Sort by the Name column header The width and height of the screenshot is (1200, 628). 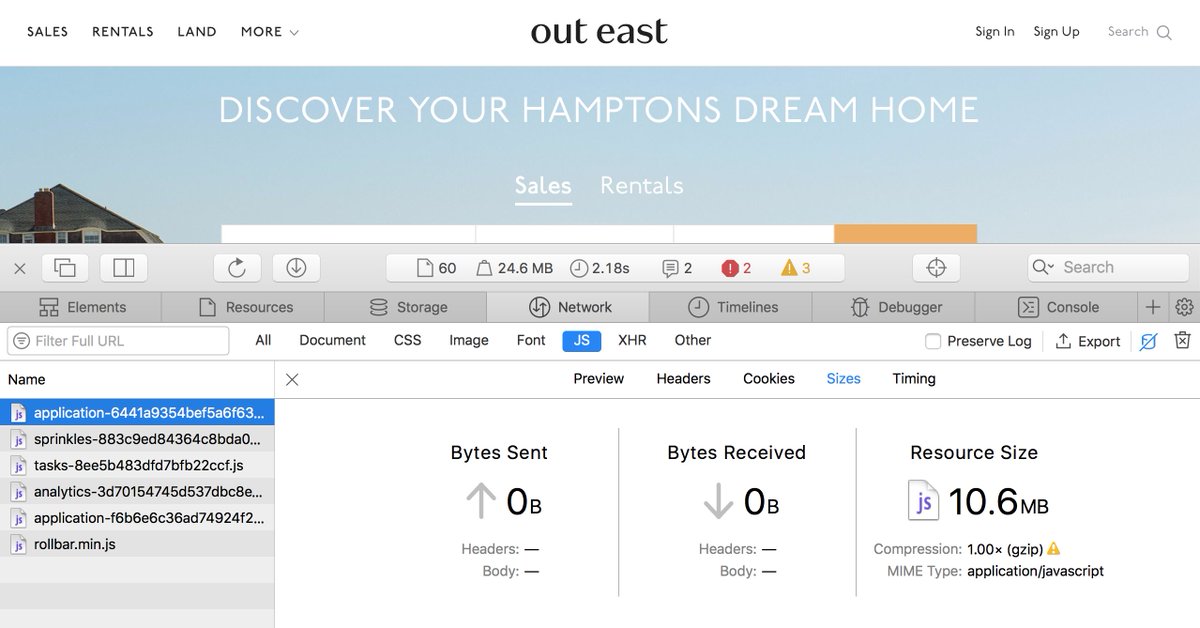137,380
